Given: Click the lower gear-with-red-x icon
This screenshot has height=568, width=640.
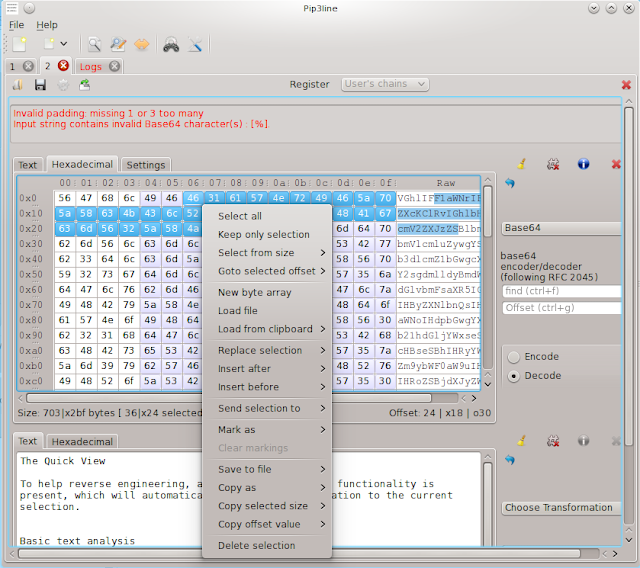Looking at the screenshot, I should click(x=553, y=441).
